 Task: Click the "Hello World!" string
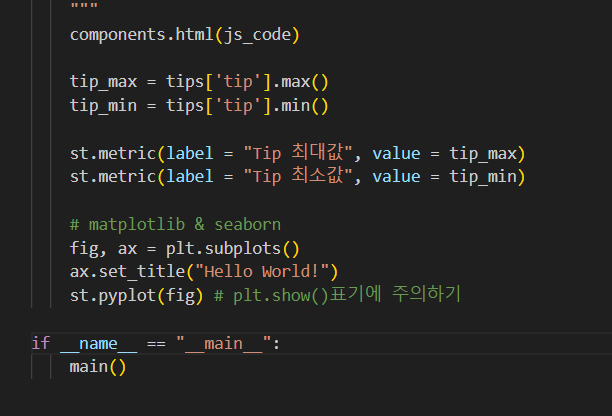click(262, 272)
